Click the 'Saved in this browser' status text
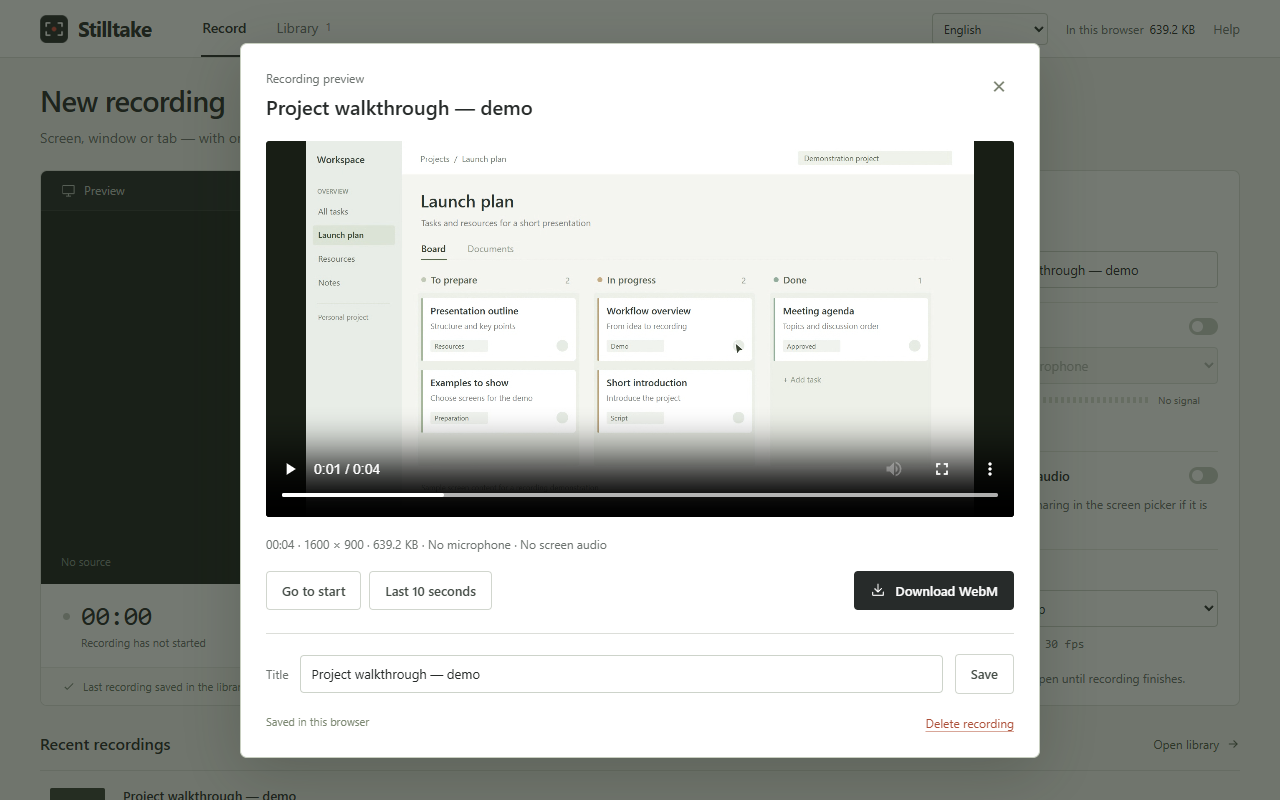This screenshot has height=800, width=1280. pos(317,722)
